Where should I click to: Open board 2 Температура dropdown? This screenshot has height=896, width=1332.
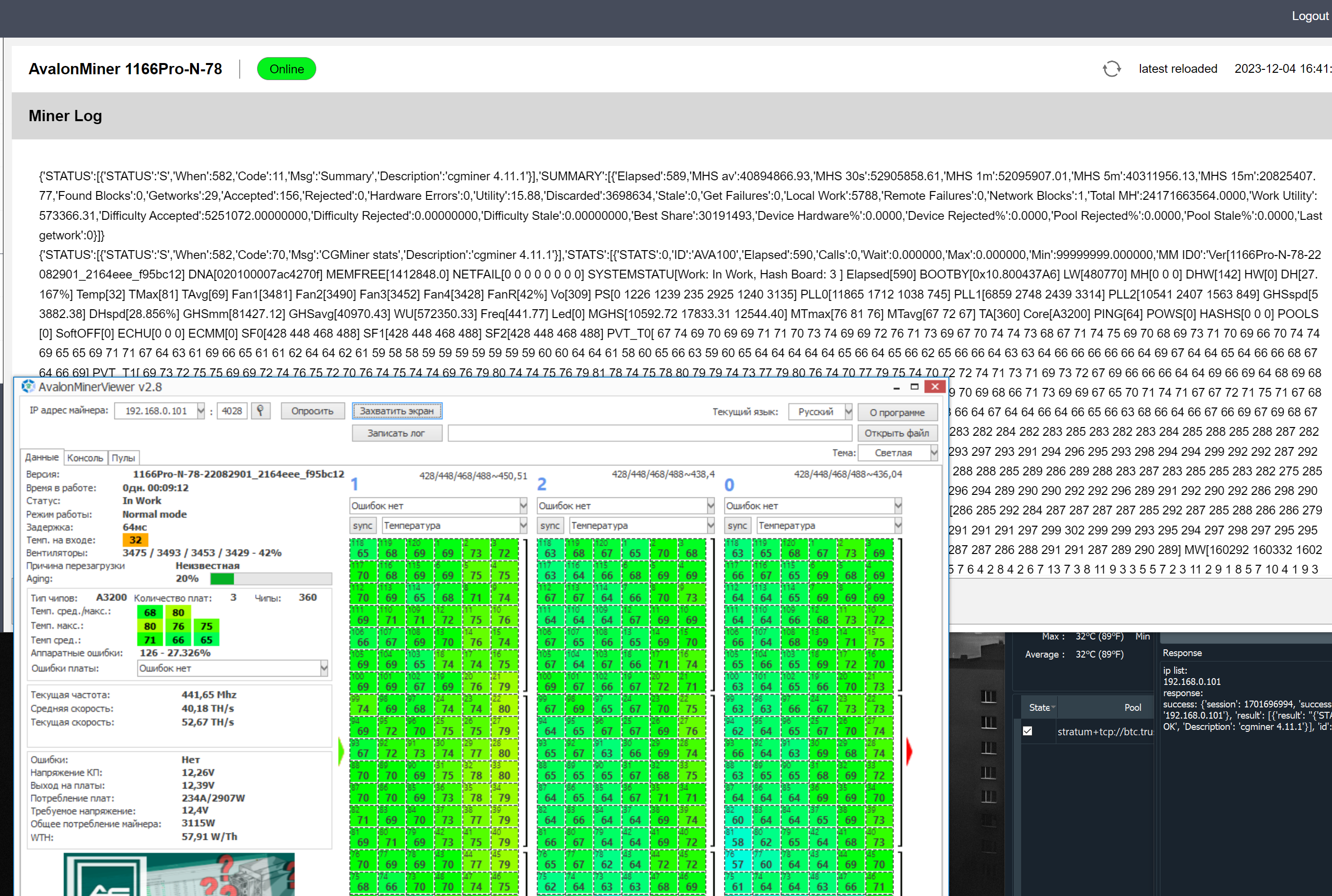click(711, 525)
